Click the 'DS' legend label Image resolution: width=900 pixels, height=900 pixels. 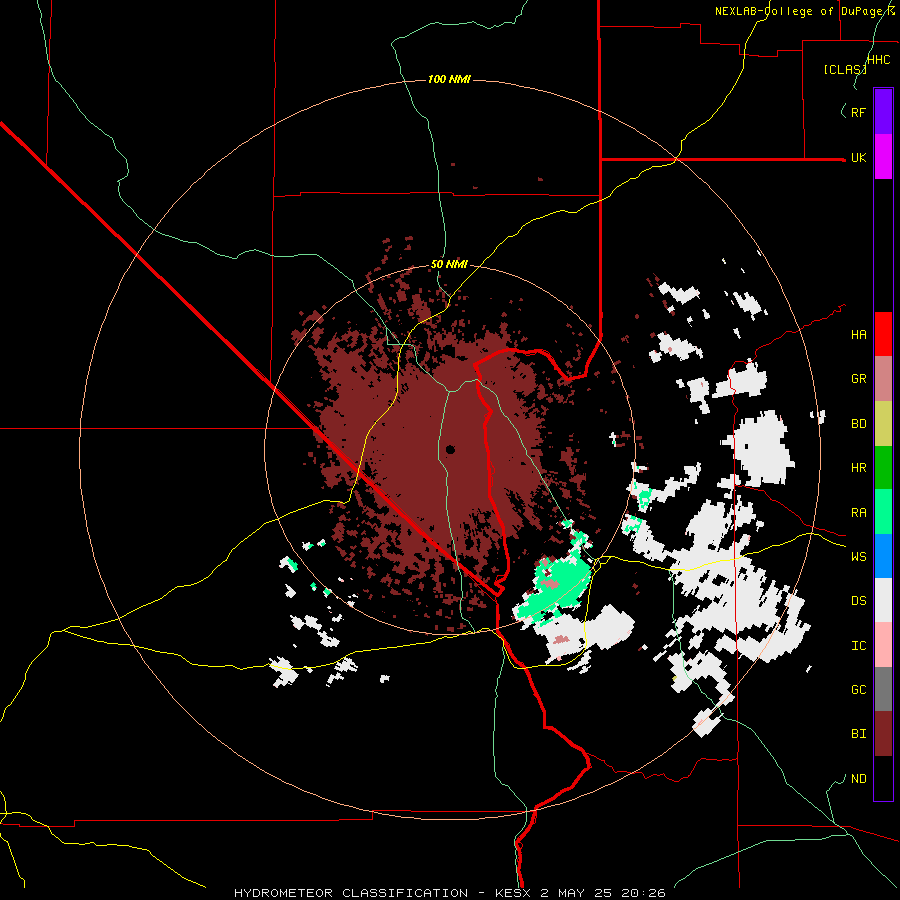858,601
